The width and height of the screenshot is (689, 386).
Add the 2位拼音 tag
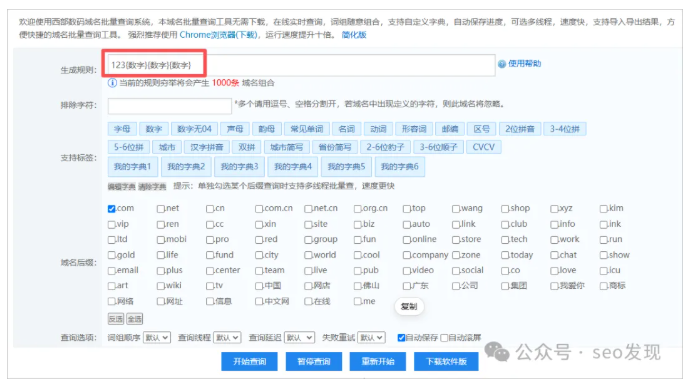click(x=520, y=129)
